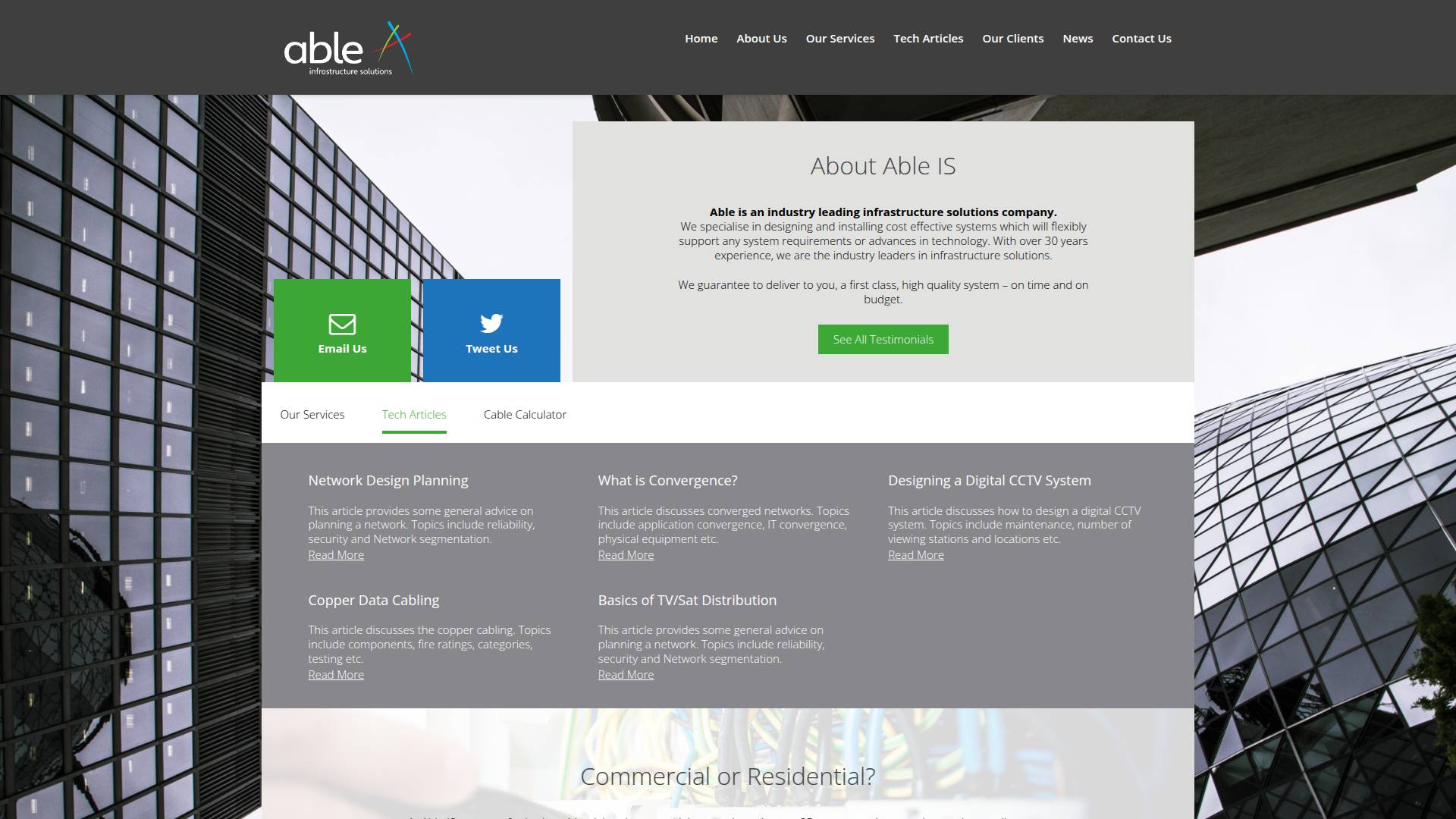Click the envelope icon in Email Us tile
1456x819 pixels.
tap(342, 324)
